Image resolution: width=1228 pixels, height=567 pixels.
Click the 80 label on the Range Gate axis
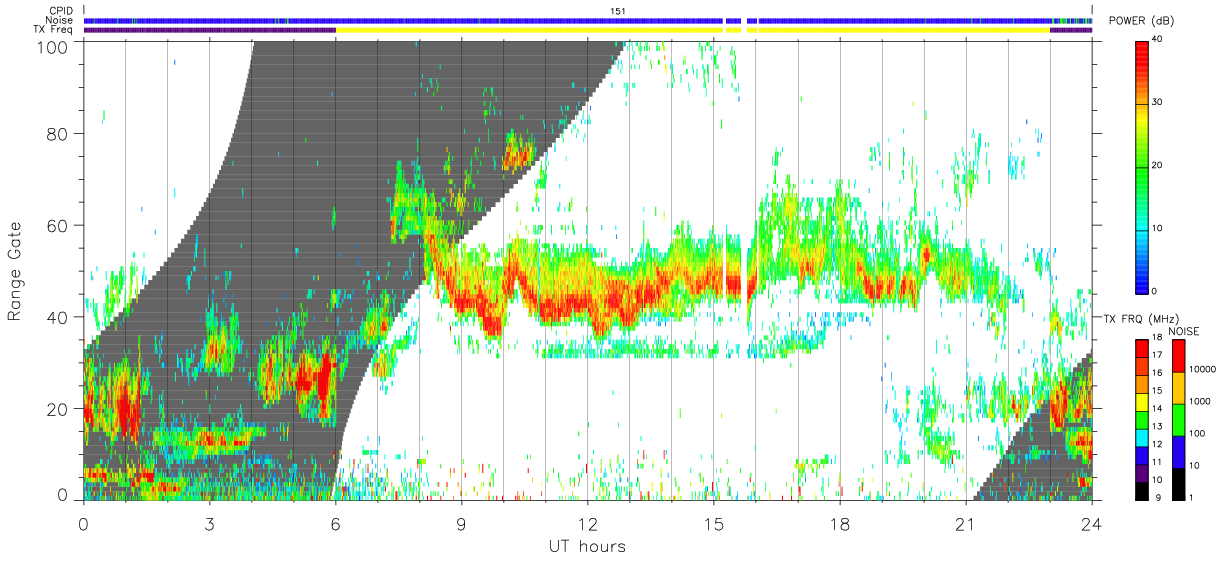point(58,134)
